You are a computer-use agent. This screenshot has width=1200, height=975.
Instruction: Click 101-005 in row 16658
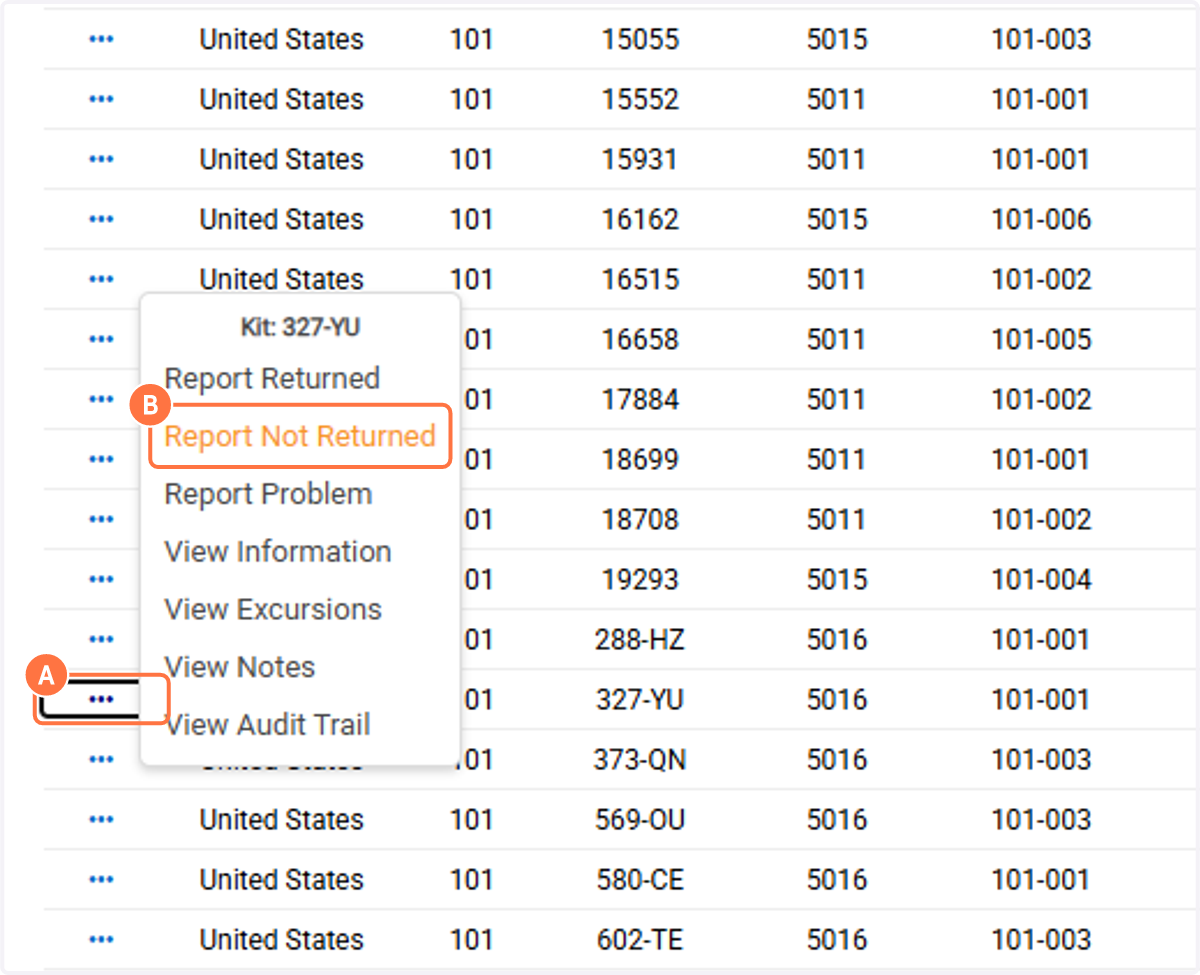click(x=1041, y=340)
